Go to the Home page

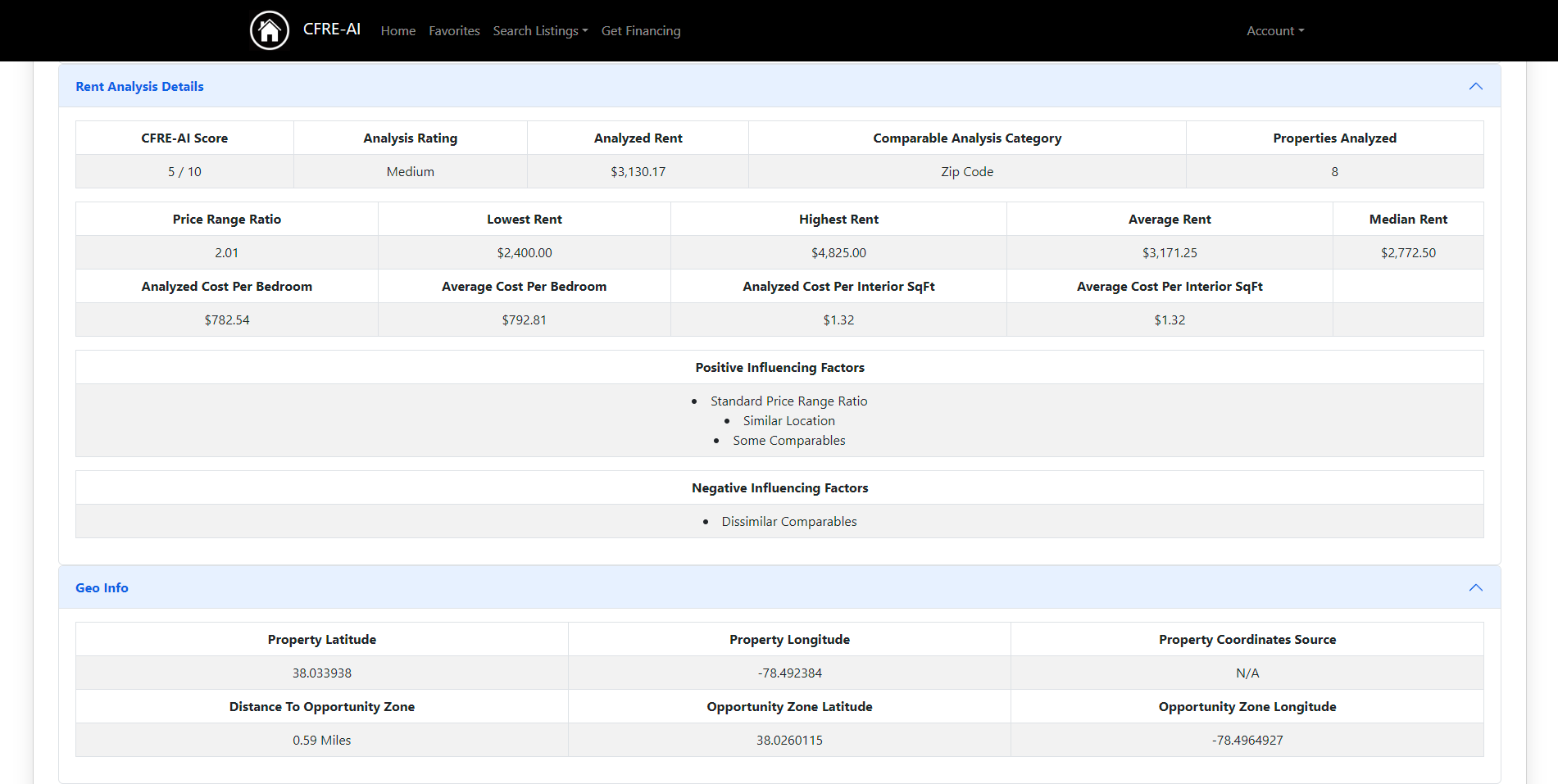397,30
